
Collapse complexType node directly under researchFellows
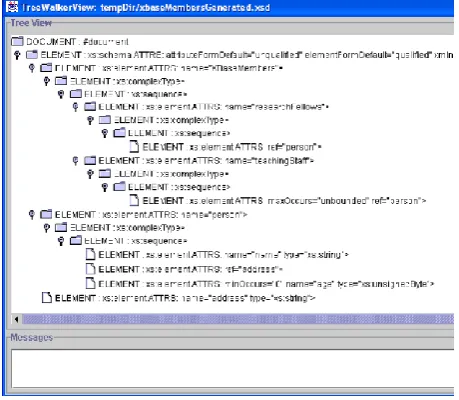tap(90, 120)
